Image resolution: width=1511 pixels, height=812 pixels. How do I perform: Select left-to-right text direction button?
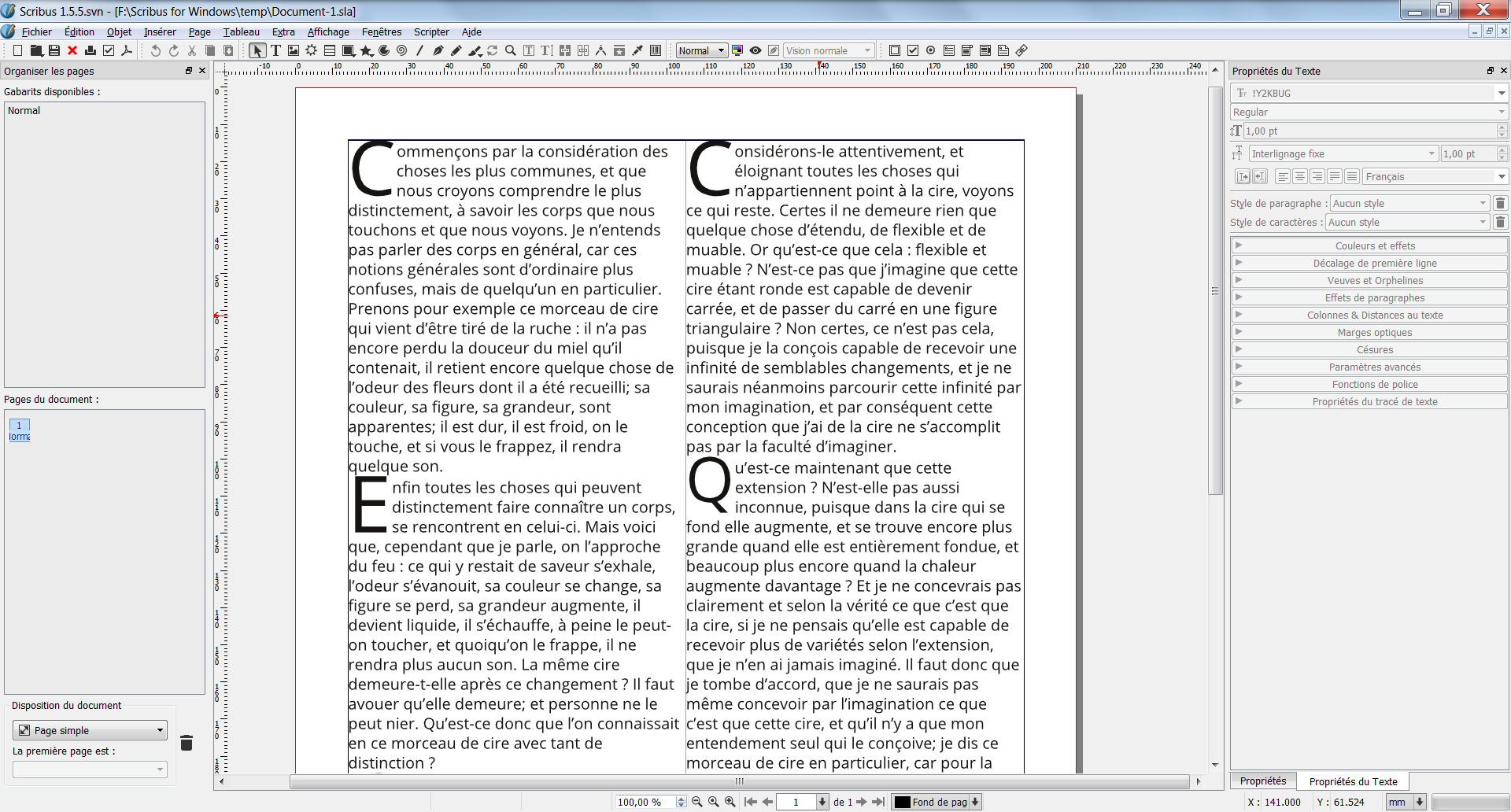coord(1243,176)
